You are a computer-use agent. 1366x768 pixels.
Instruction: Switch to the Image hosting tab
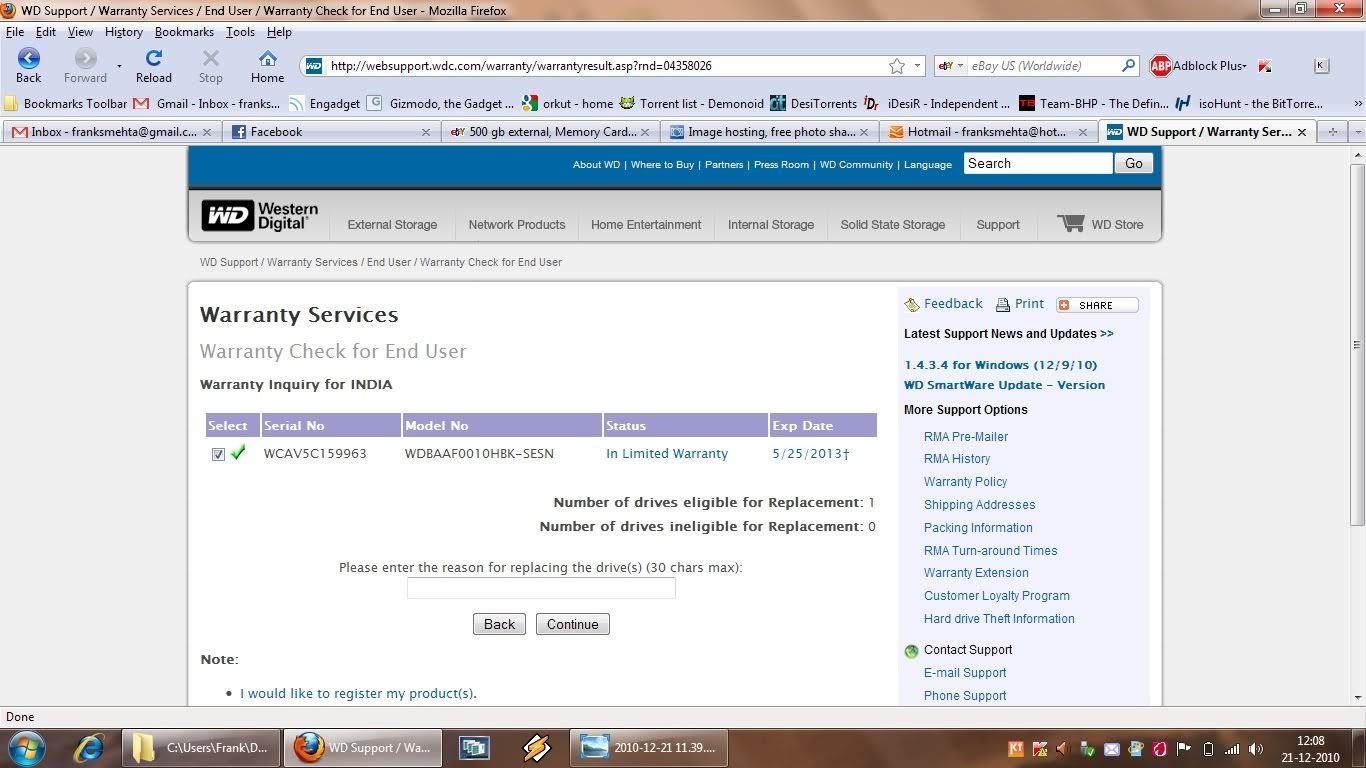(x=768, y=132)
